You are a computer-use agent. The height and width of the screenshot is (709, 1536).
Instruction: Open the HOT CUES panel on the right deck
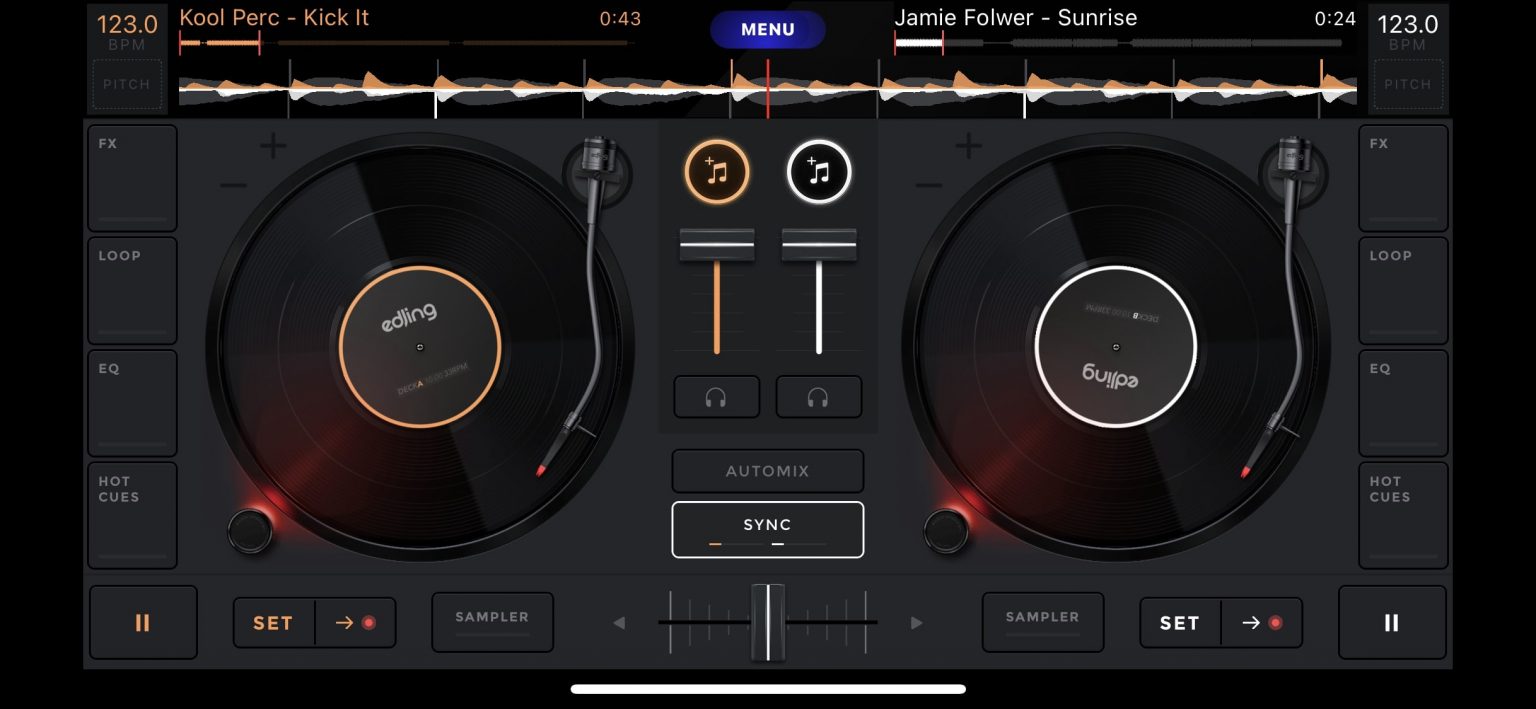tap(1403, 515)
